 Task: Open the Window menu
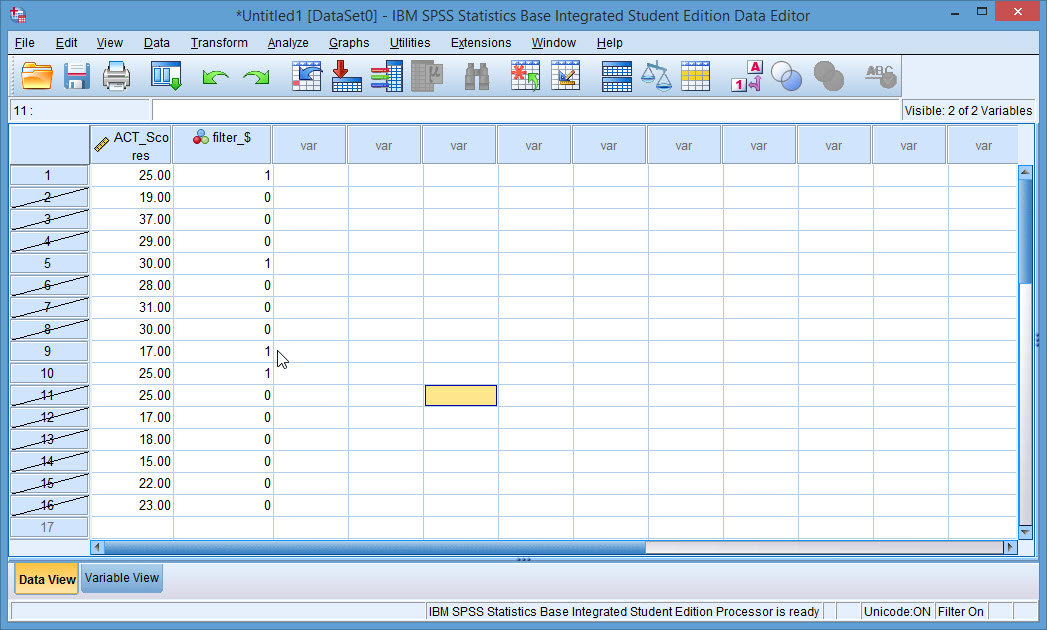pos(554,43)
